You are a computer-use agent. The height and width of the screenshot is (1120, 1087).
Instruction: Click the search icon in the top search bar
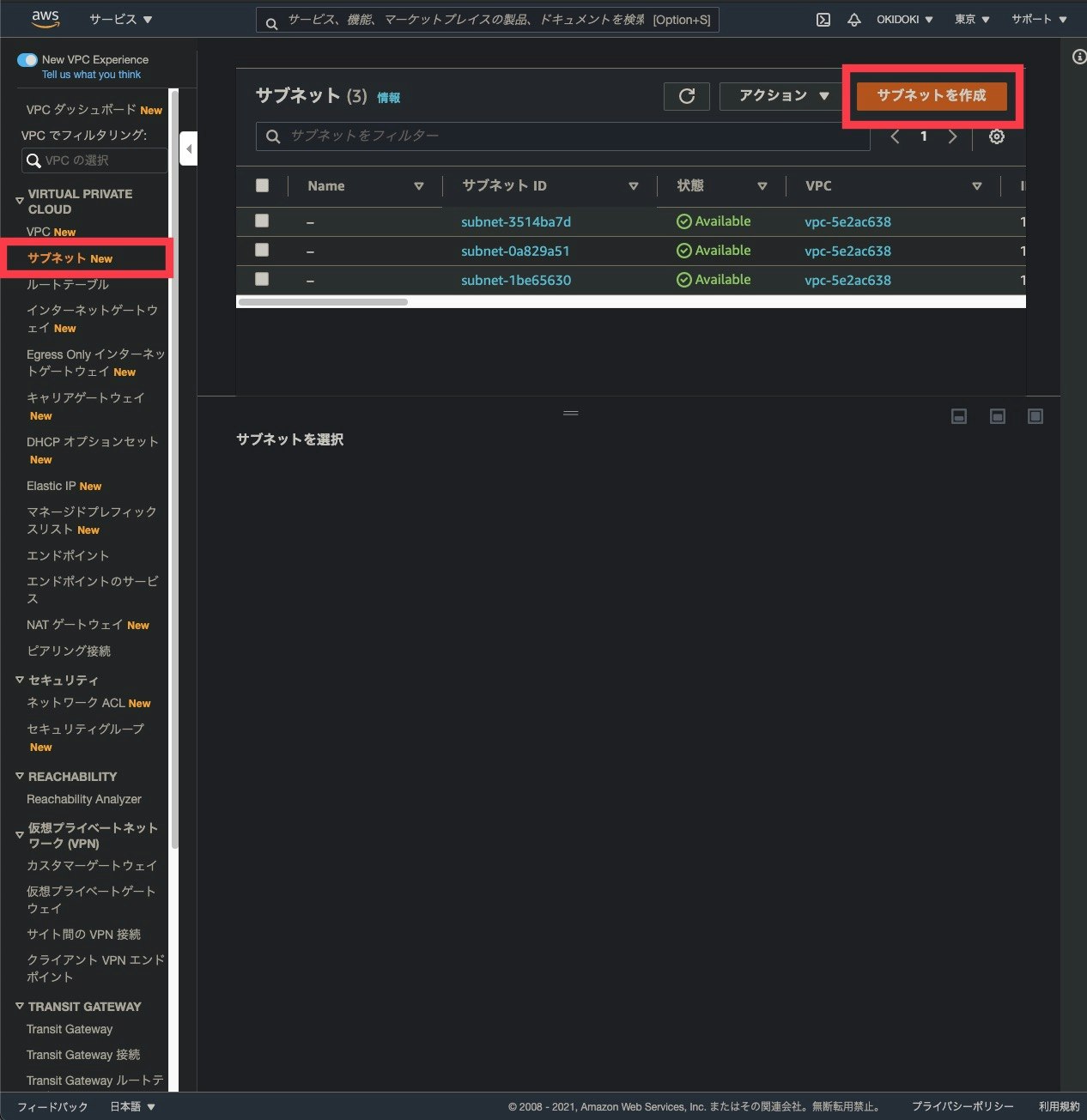click(271, 23)
